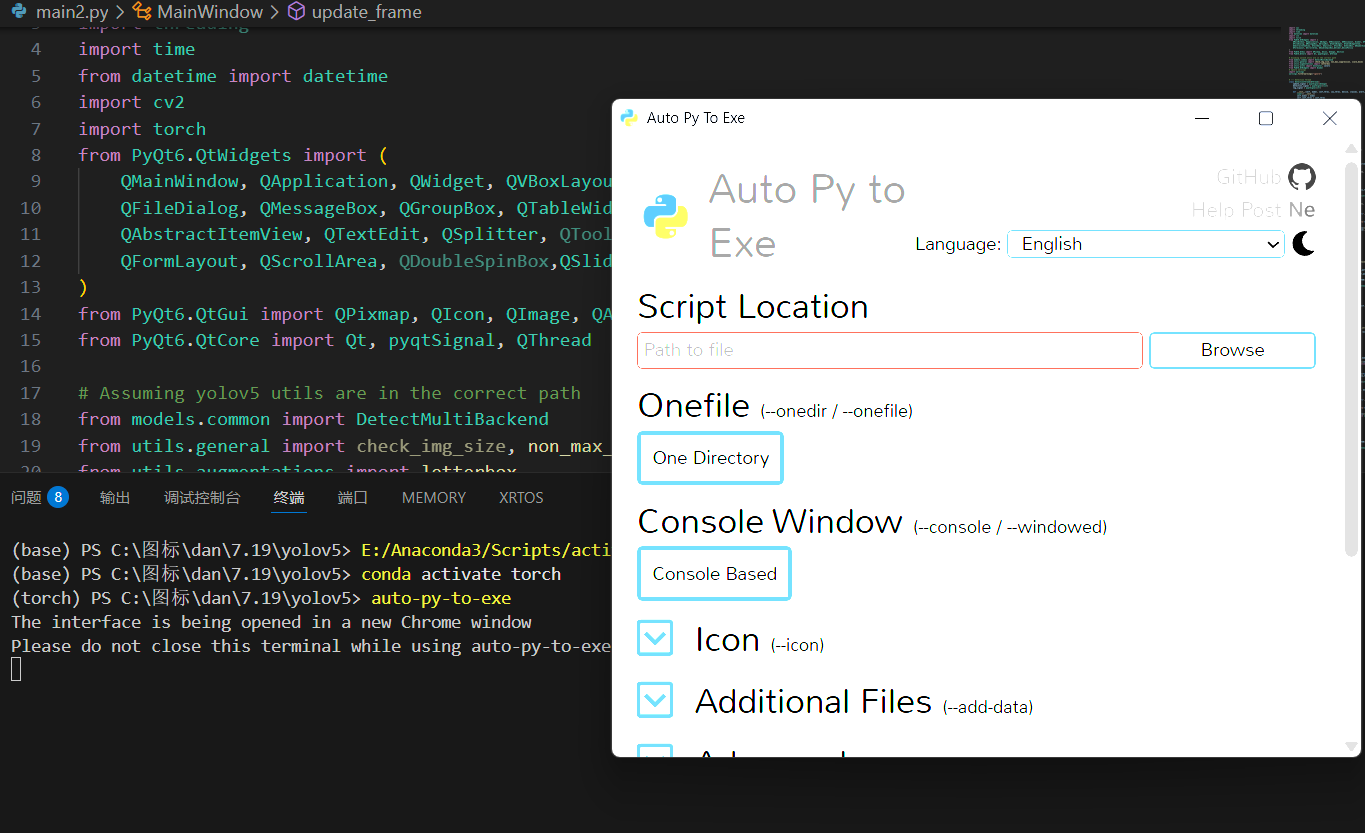Click the MainWindow class icon in the breadcrumb
This screenshot has width=1365, height=833.
click(x=142, y=12)
